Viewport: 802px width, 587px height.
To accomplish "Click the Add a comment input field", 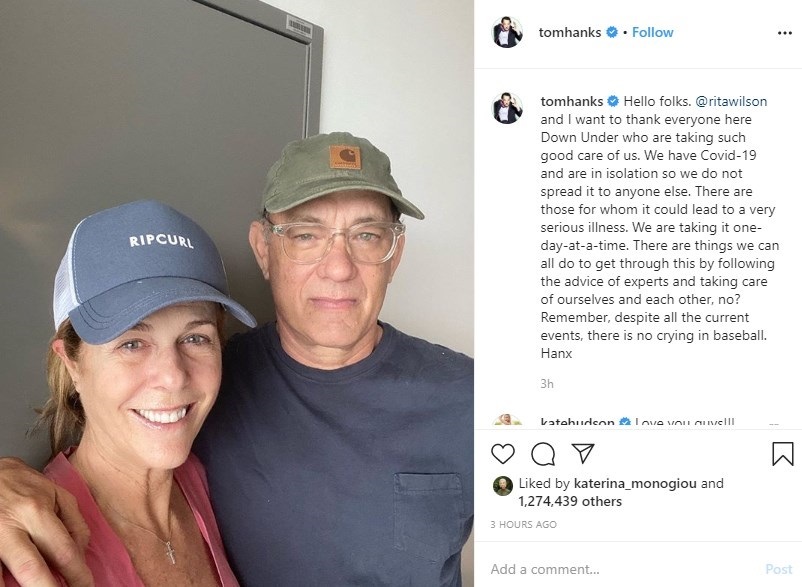I will click(x=620, y=569).
